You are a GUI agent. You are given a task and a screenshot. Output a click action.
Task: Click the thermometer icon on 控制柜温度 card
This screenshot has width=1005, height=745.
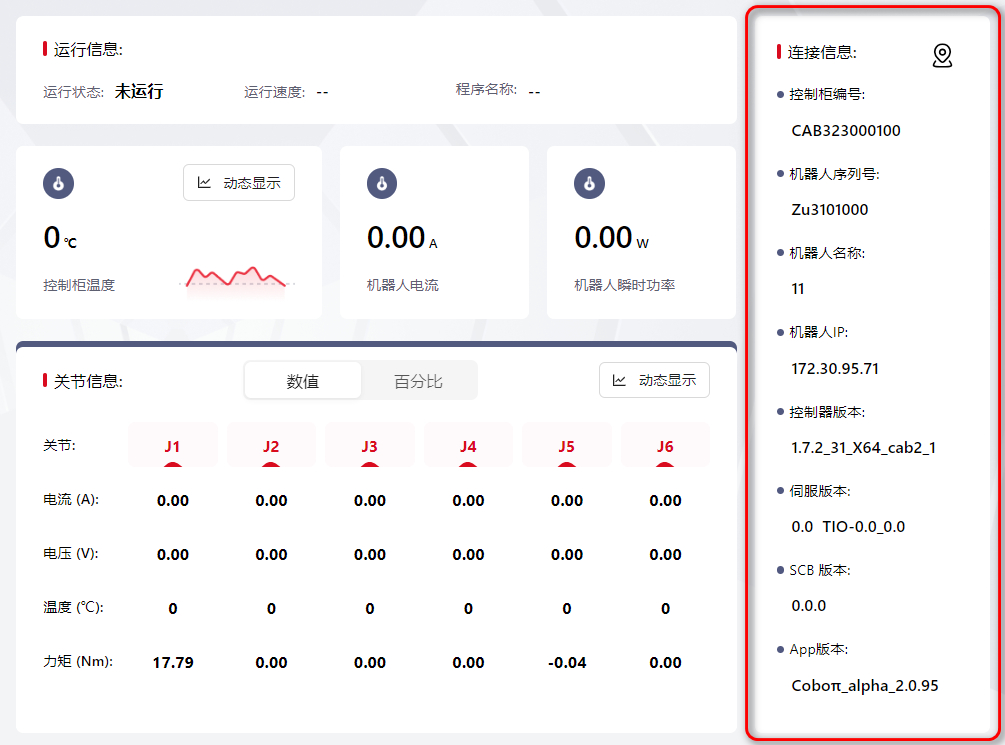point(59,184)
